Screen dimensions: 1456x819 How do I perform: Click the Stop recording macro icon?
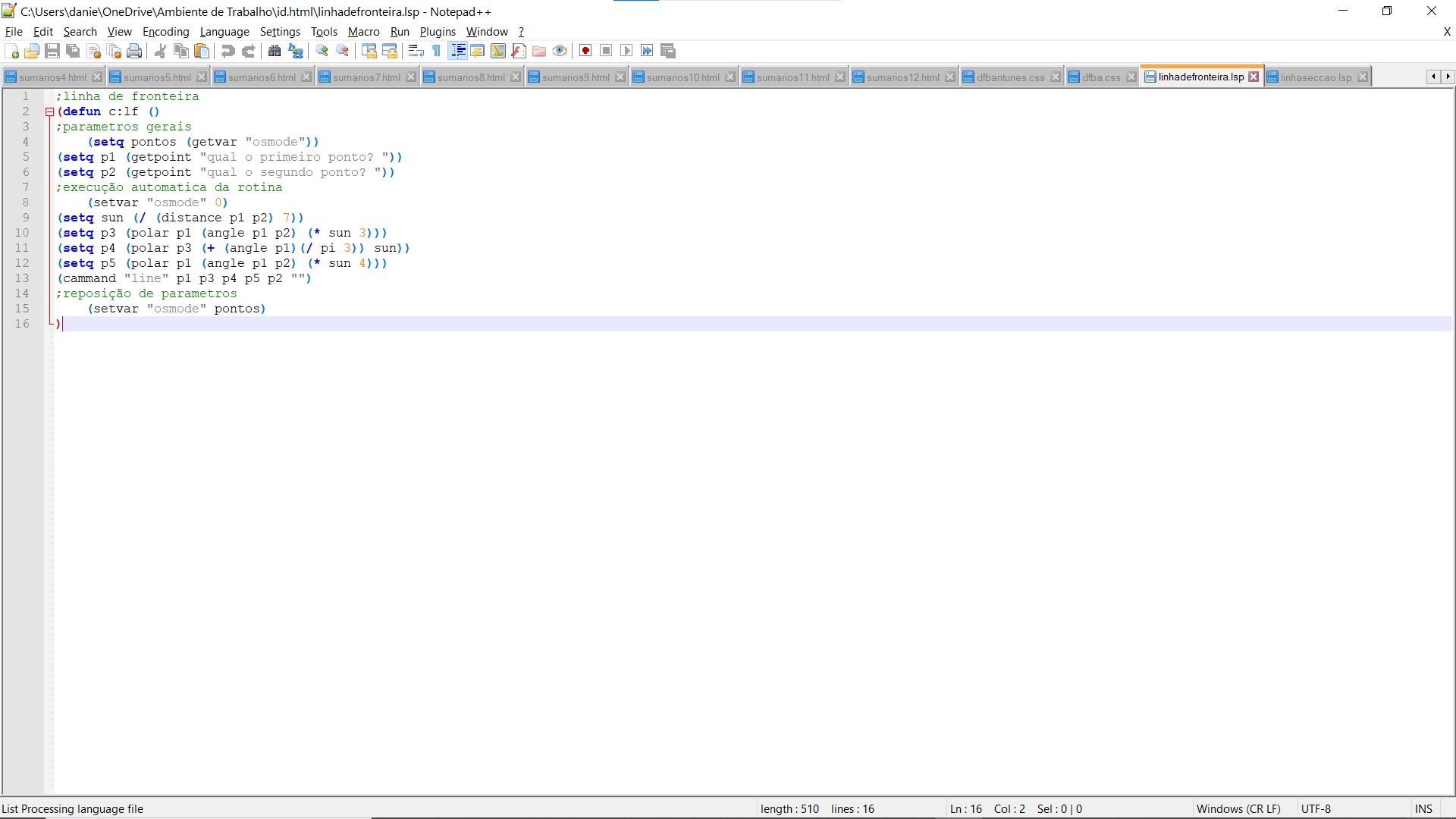[x=606, y=51]
